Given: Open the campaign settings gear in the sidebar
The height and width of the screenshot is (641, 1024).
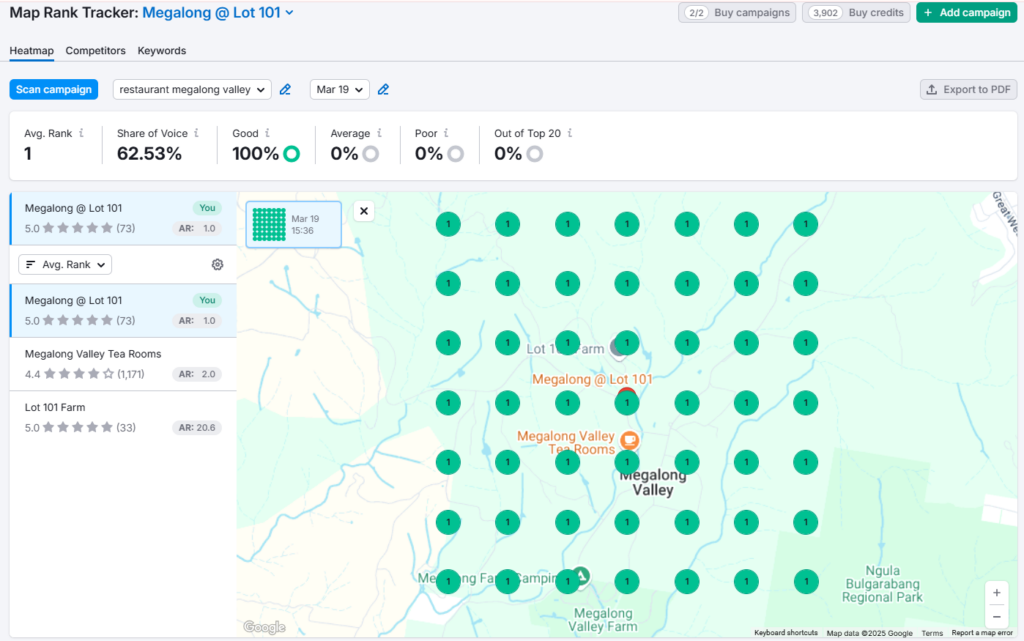Looking at the screenshot, I should coord(217,264).
